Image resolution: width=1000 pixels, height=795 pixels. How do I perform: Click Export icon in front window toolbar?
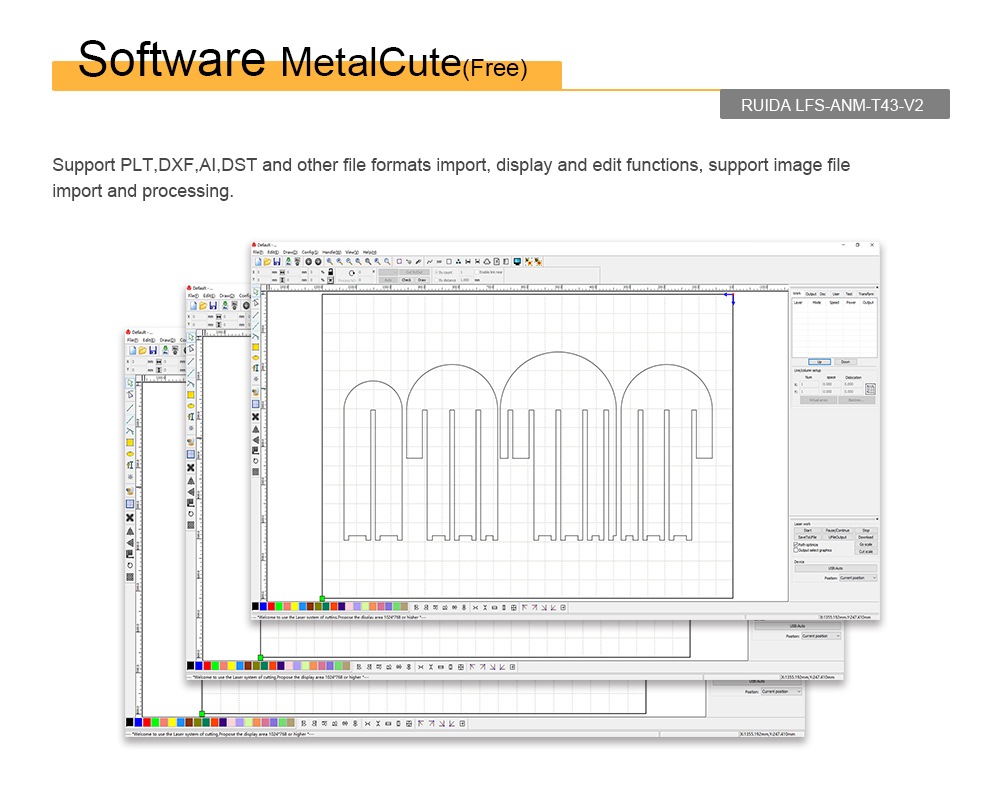297,262
